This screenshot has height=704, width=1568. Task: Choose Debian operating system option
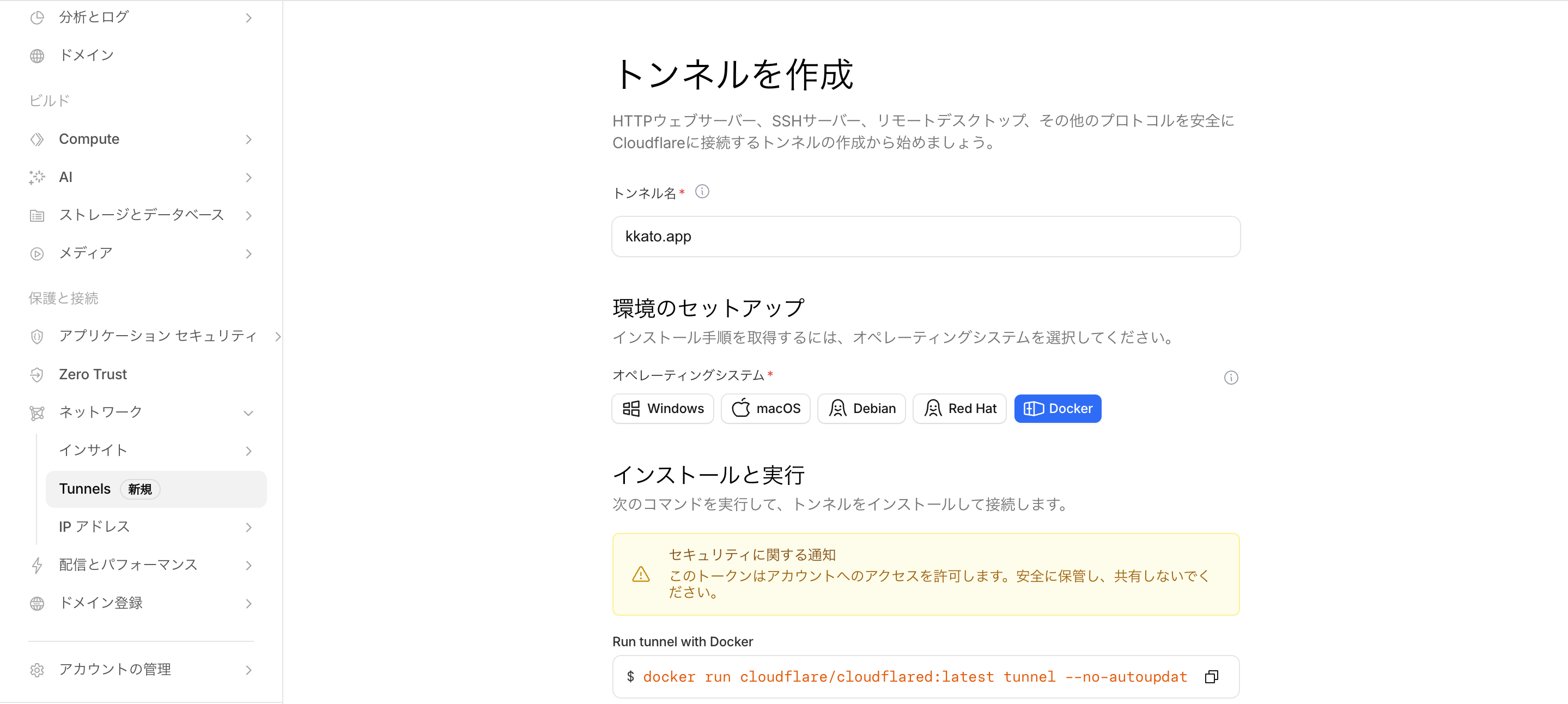pos(861,408)
